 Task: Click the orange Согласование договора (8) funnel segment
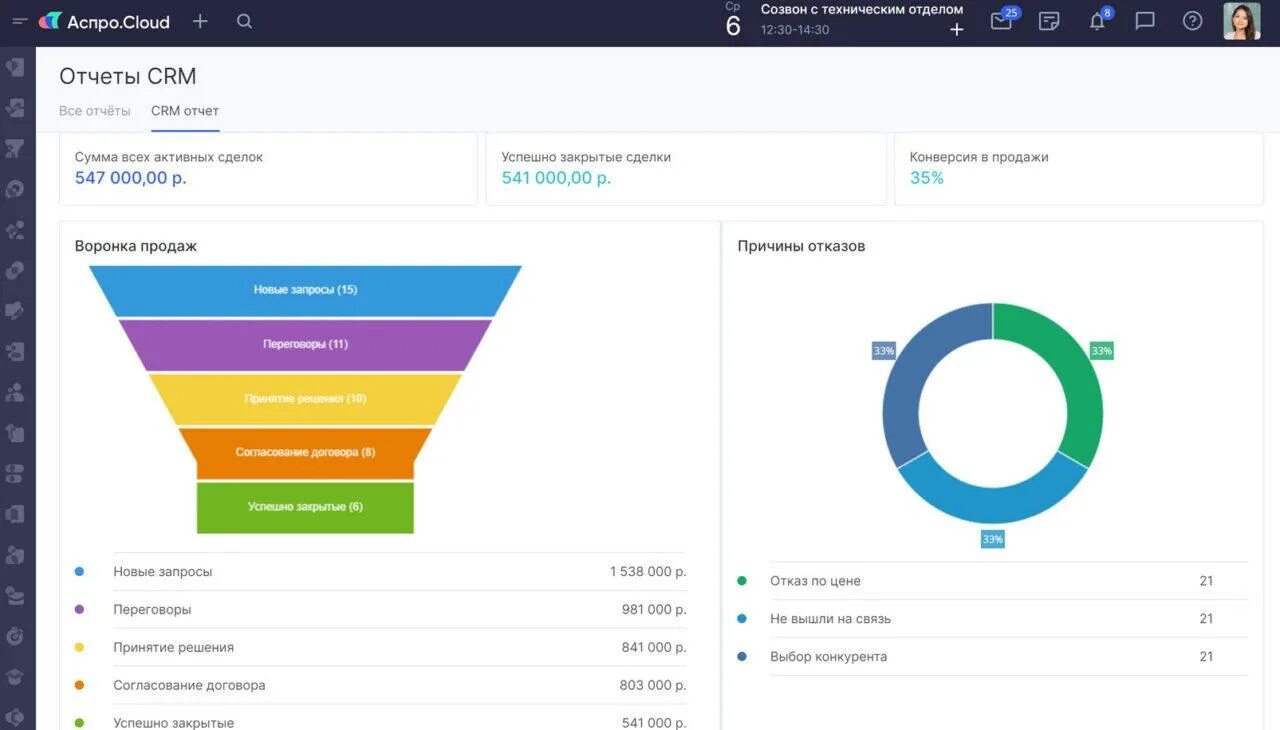click(305, 452)
